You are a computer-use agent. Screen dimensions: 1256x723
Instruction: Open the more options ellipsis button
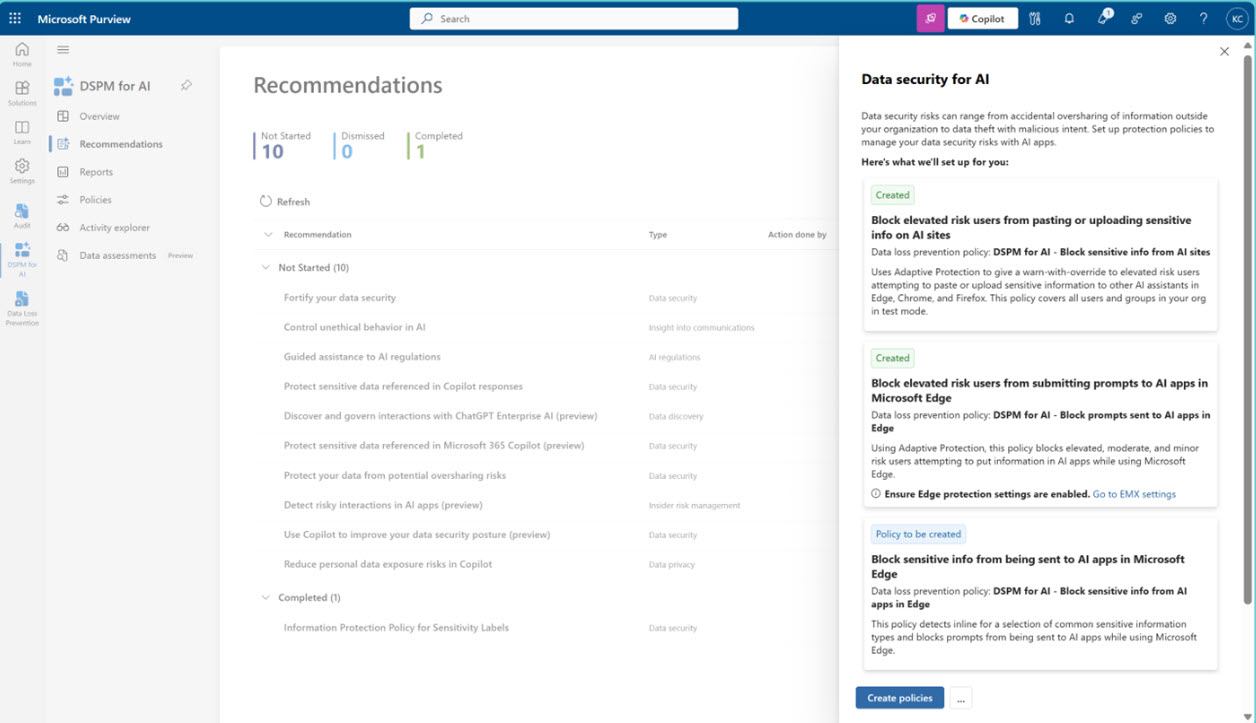960,698
